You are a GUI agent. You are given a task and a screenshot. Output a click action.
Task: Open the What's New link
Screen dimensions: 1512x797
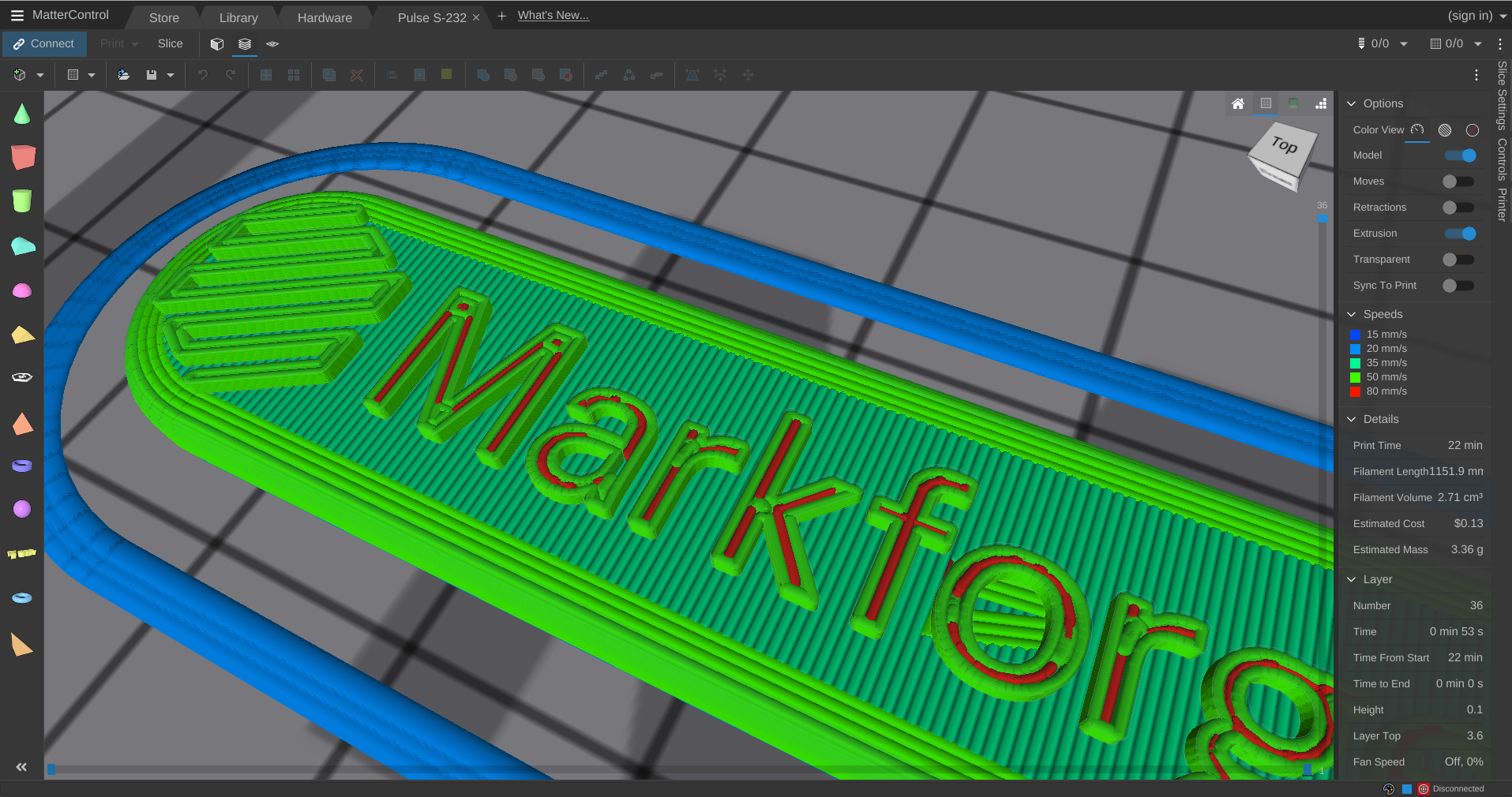553,15
